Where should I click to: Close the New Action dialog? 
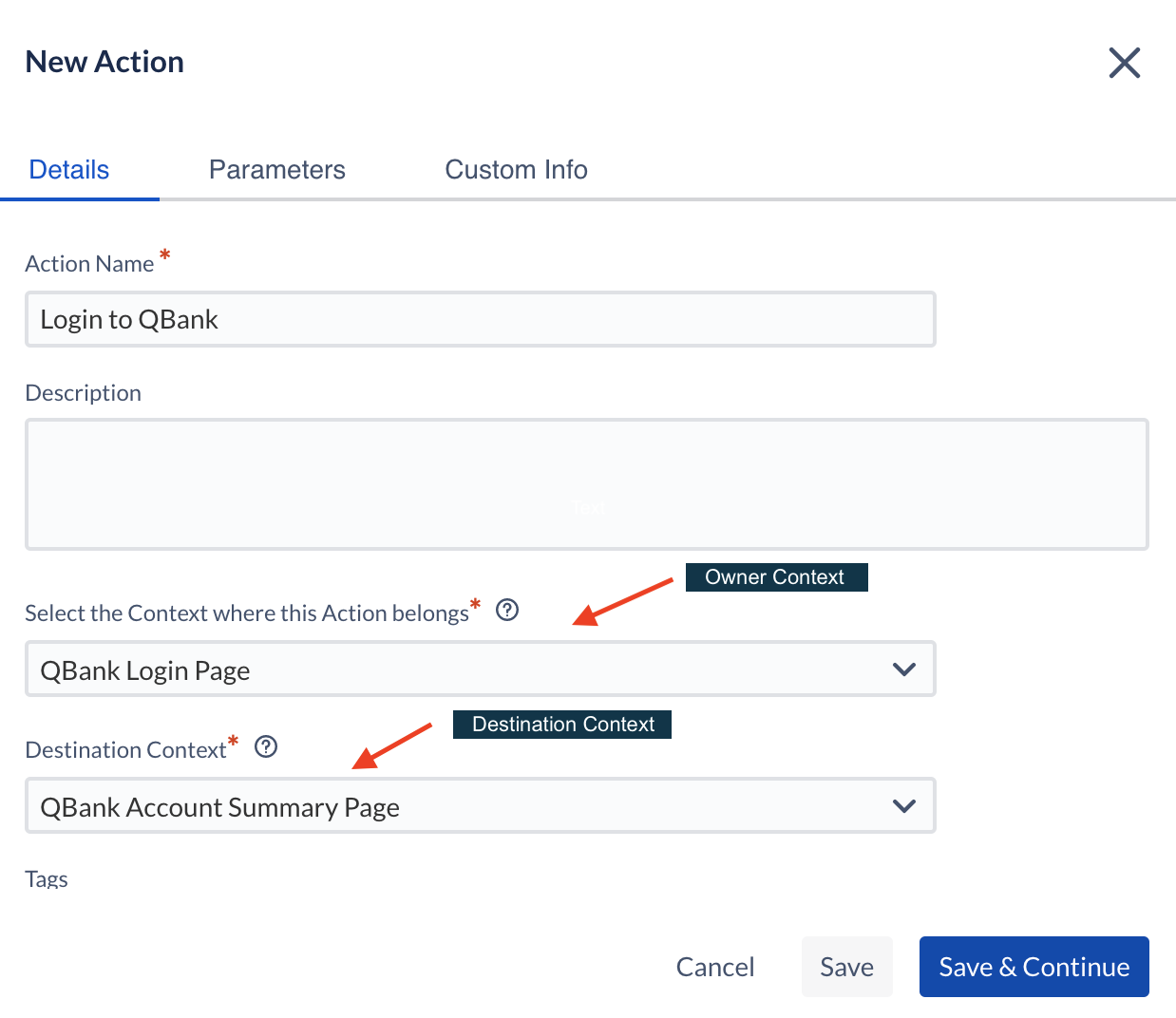1124,63
